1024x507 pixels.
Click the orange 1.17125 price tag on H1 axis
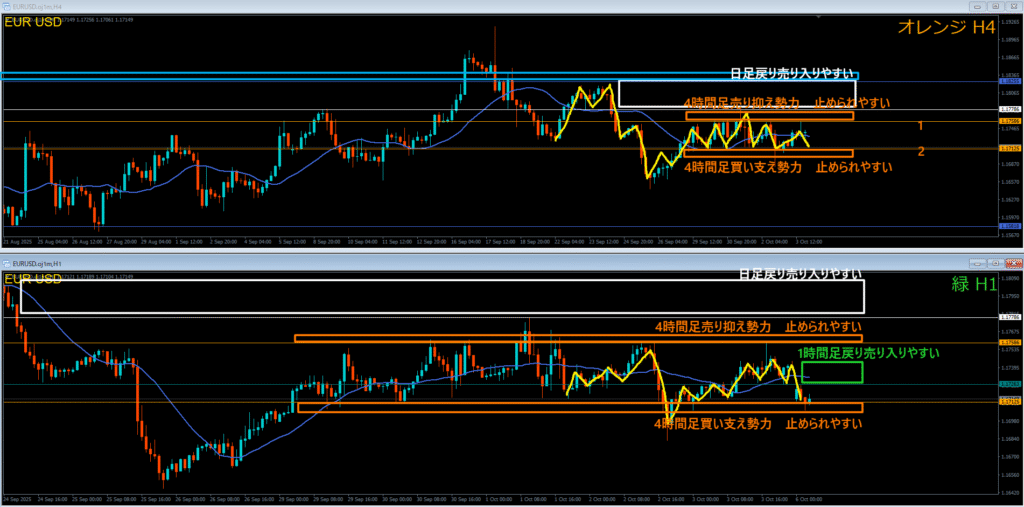1010,402
